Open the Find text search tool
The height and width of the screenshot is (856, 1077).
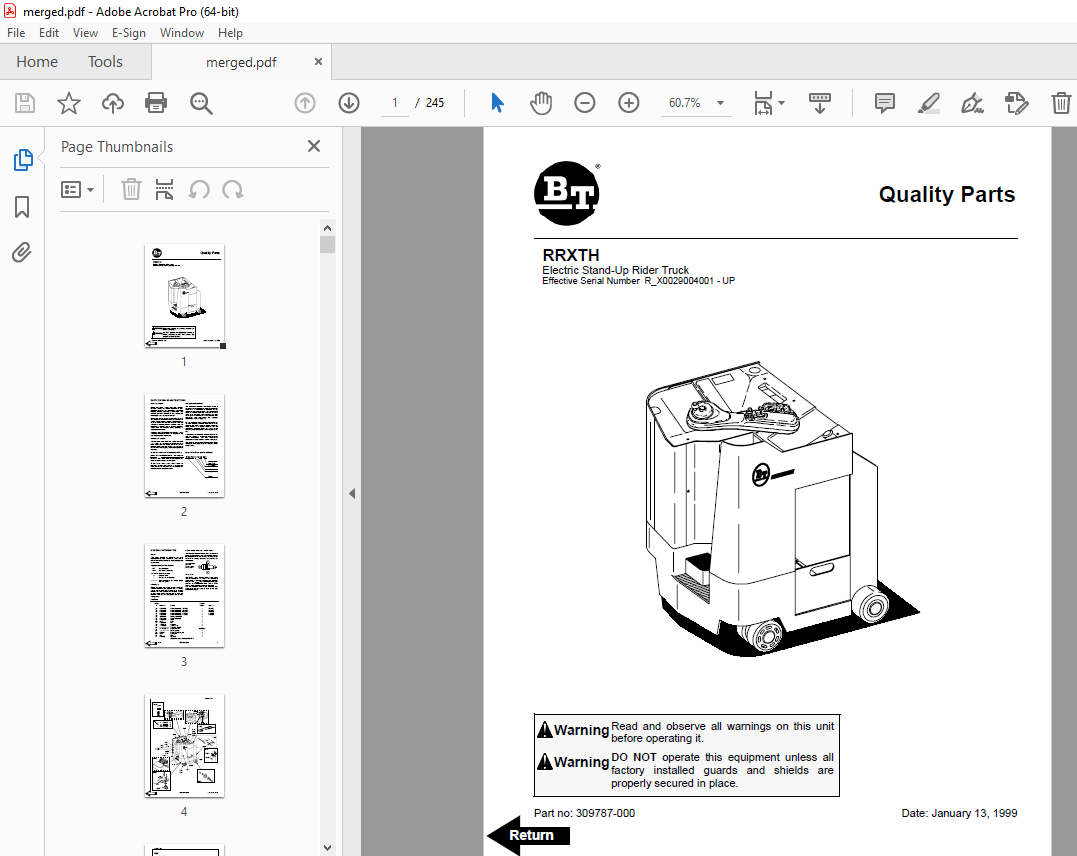pyautogui.click(x=201, y=103)
